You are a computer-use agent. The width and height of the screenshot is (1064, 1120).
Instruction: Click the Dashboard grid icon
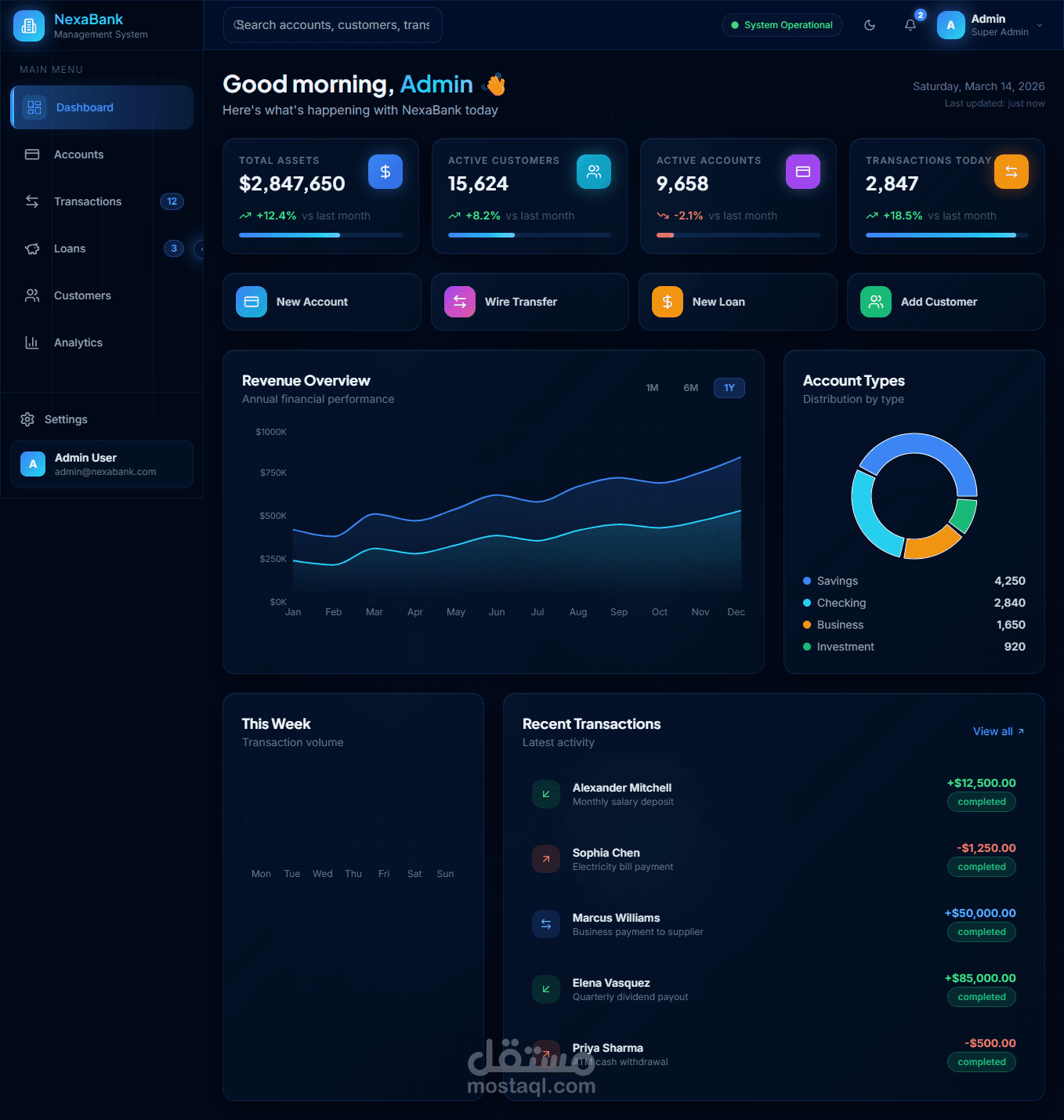click(x=34, y=107)
